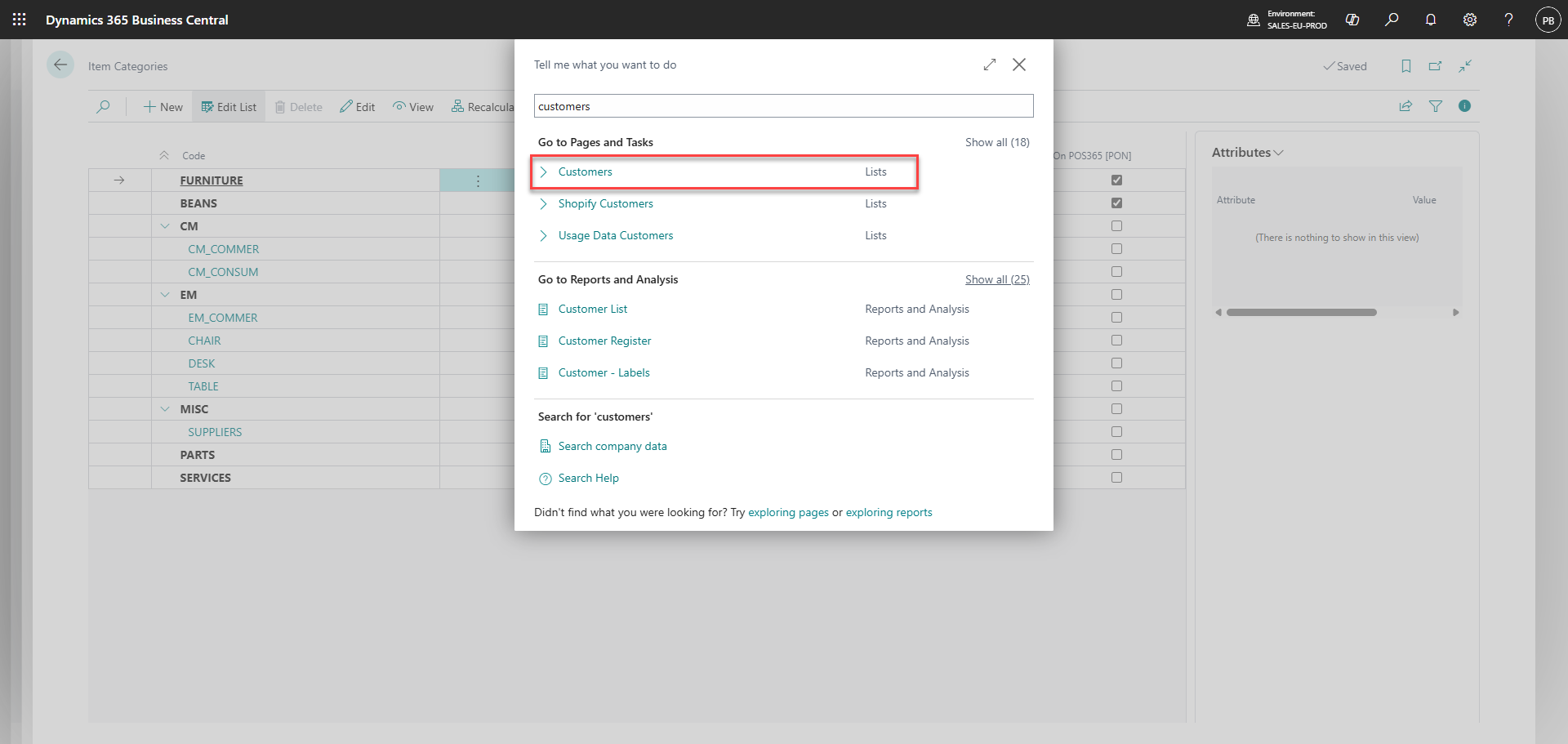Collapse the CM category

tap(165, 226)
